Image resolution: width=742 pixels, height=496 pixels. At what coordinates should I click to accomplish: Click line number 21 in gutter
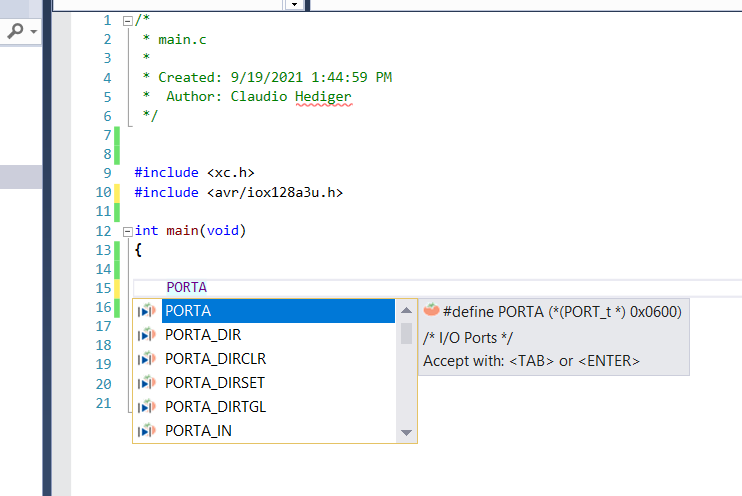[x=103, y=403]
